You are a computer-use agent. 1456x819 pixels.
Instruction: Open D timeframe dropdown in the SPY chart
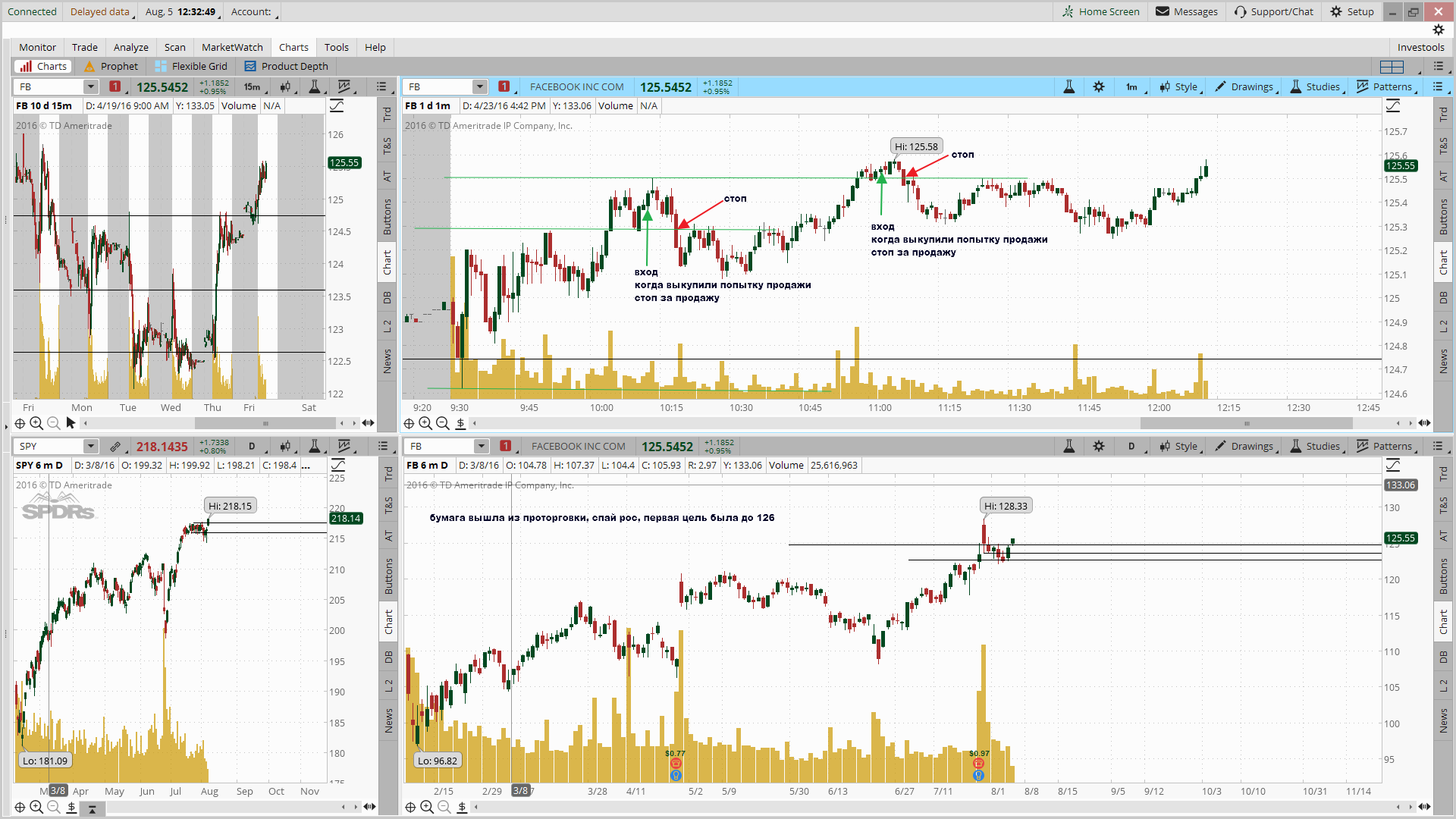coord(253,446)
